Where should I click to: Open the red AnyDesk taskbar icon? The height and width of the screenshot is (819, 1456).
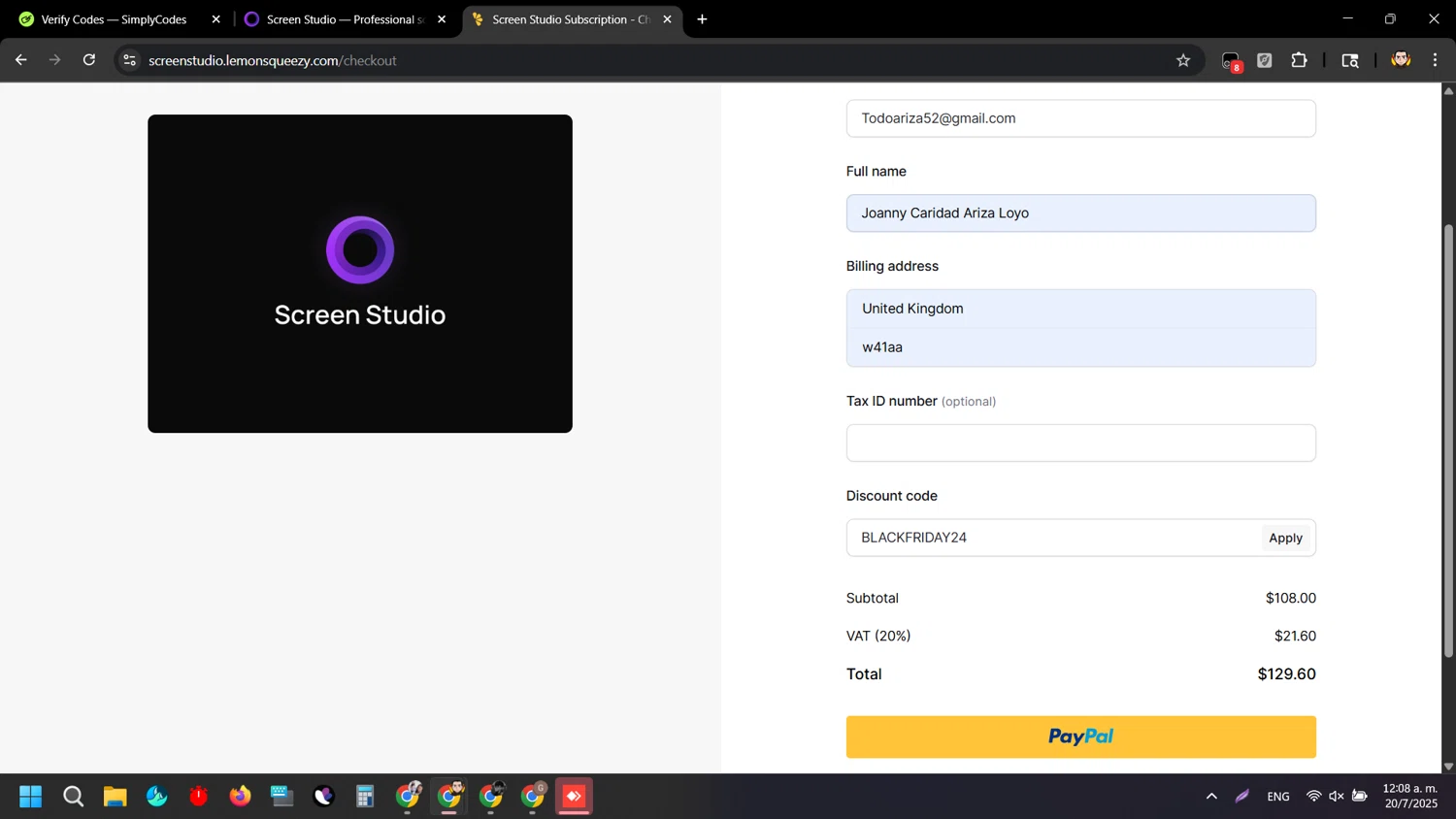click(x=574, y=797)
